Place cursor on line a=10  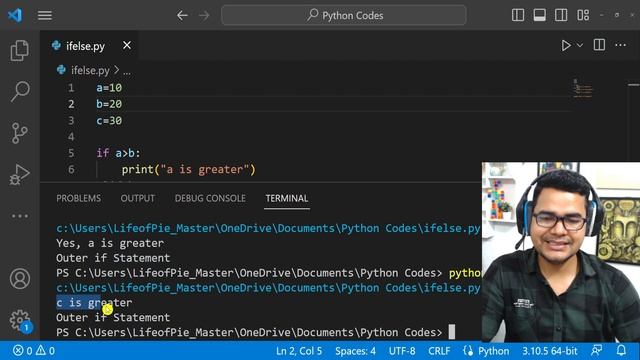pyautogui.click(x=109, y=88)
